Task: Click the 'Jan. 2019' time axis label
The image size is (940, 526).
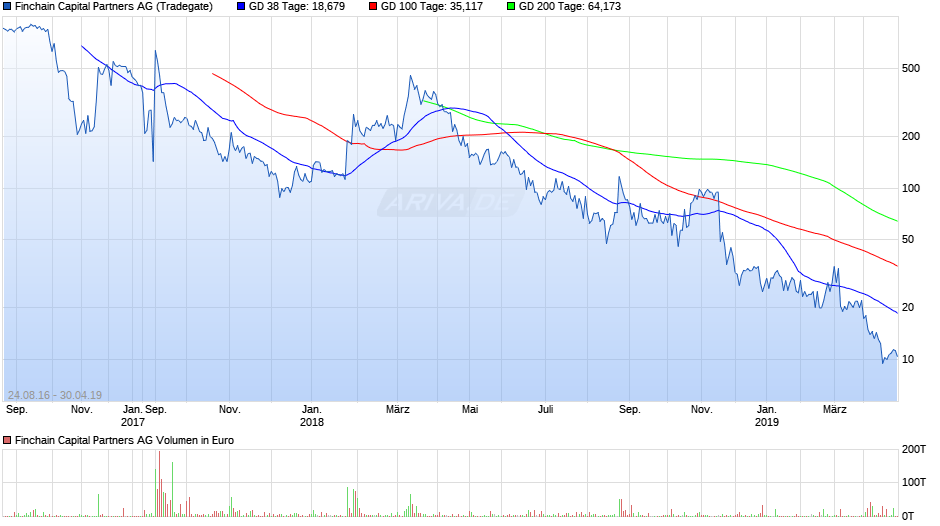Action: point(767,416)
